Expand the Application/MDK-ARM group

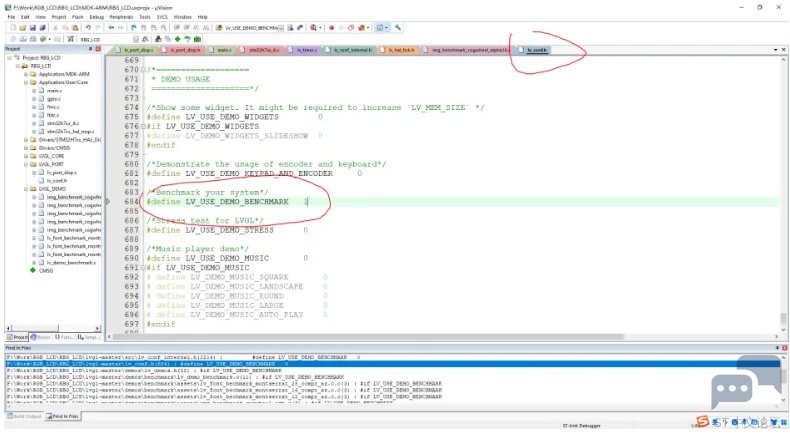coord(26,74)
